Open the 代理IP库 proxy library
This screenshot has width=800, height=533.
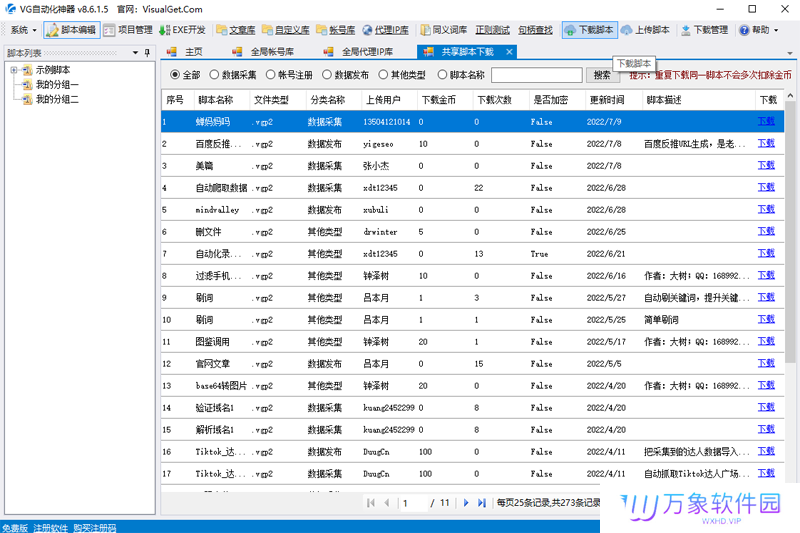point(386,30)
